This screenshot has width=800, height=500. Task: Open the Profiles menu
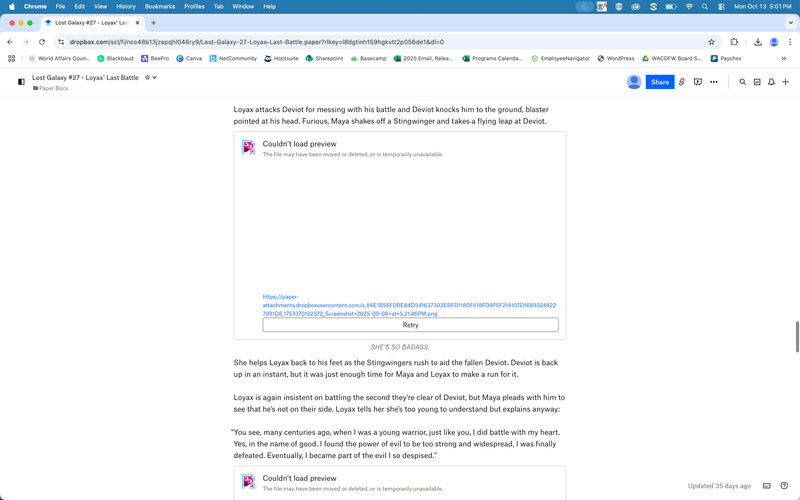(194, 7)
